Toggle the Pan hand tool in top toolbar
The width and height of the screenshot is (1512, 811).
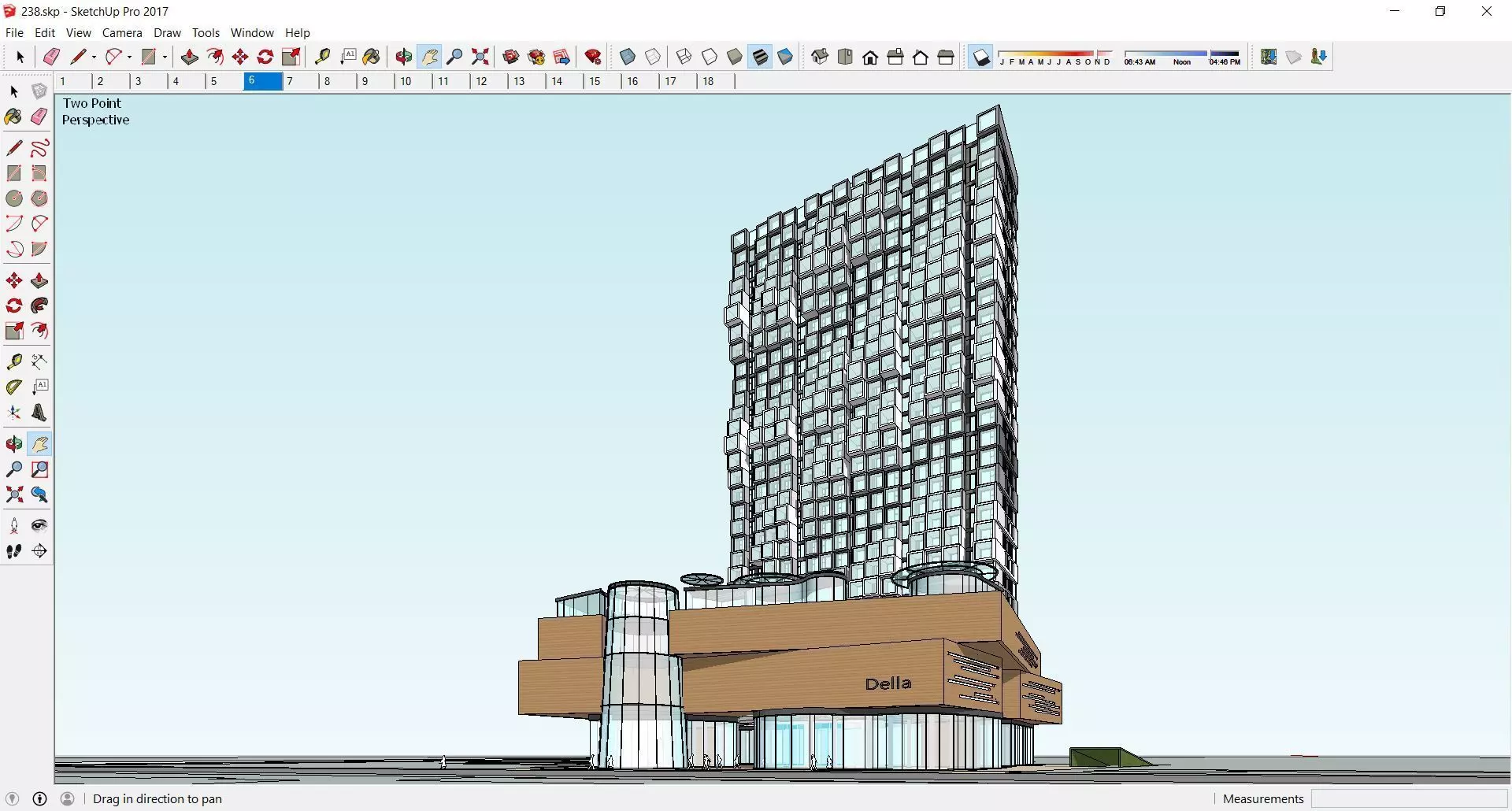pos(429,57)
